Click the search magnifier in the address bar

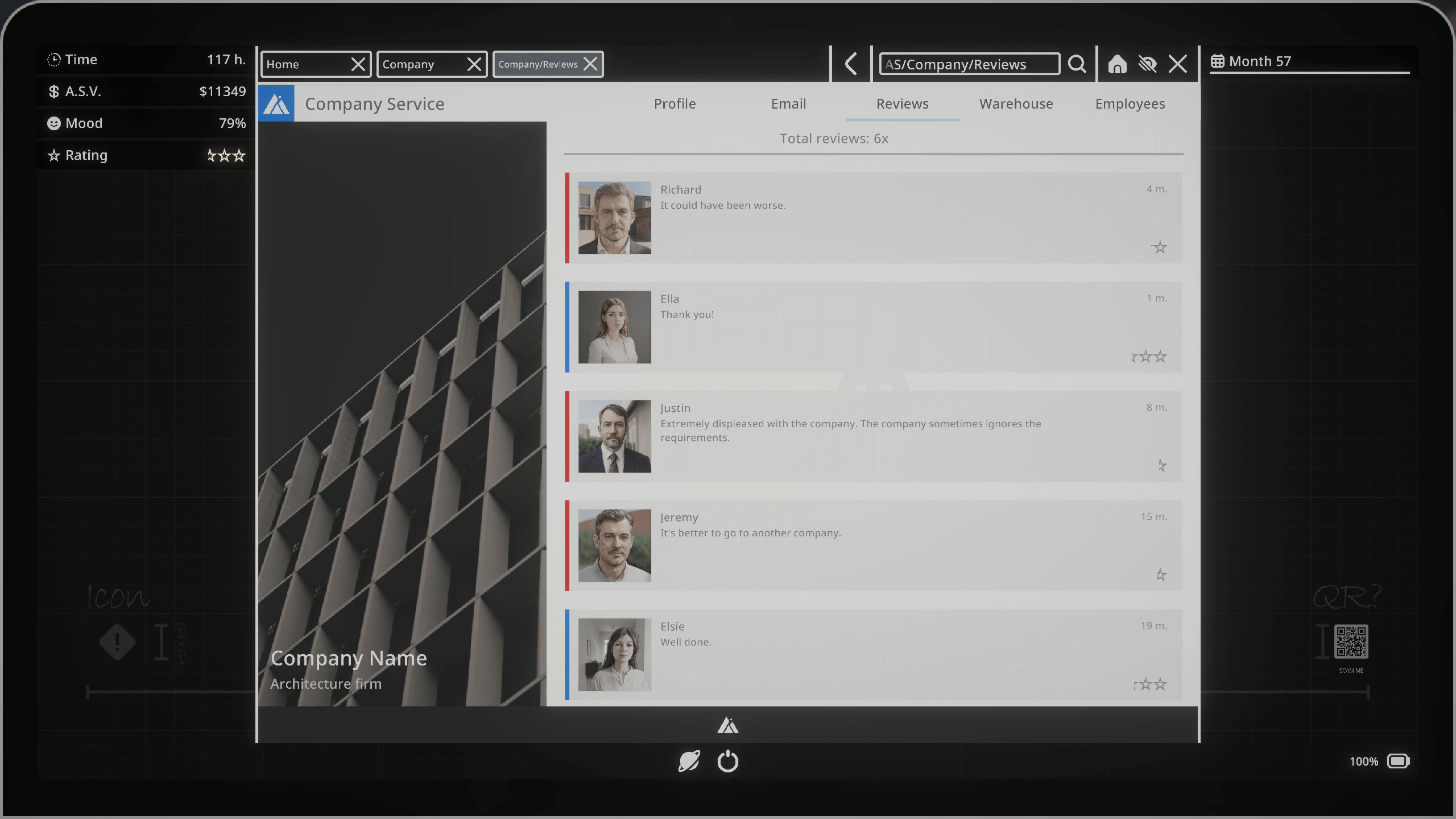[1077, 64]
